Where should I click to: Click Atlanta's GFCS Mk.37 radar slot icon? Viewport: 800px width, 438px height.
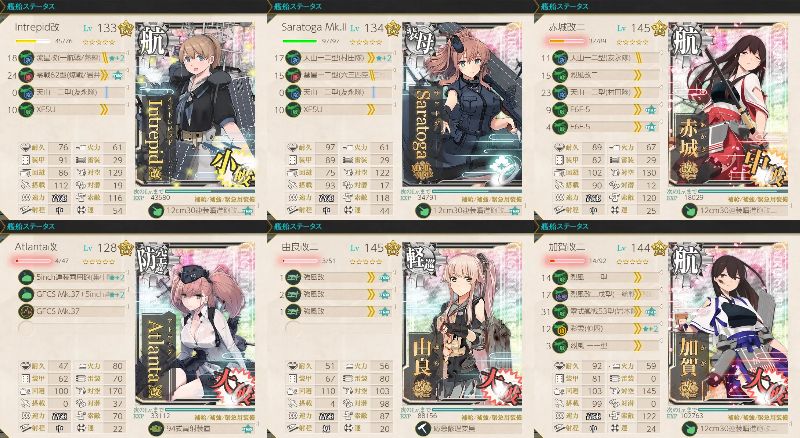[x=26, y=311]
